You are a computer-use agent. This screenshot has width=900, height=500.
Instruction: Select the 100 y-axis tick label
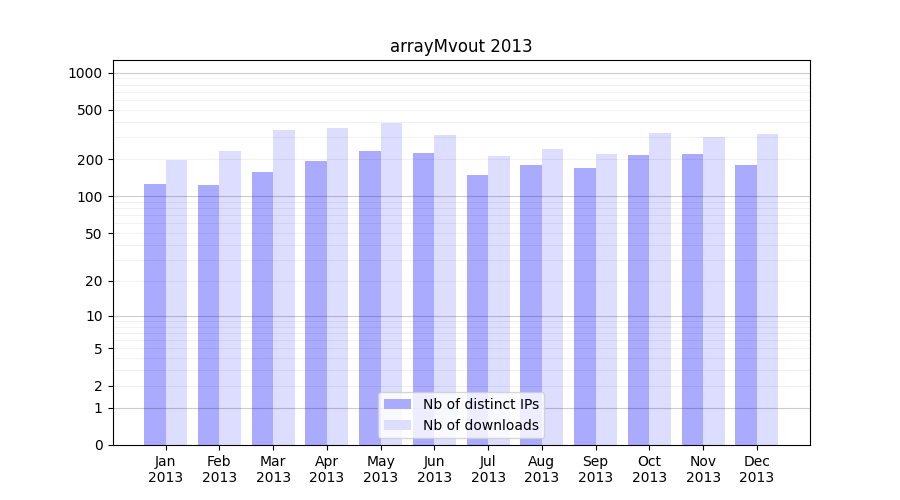coord(89,197)
